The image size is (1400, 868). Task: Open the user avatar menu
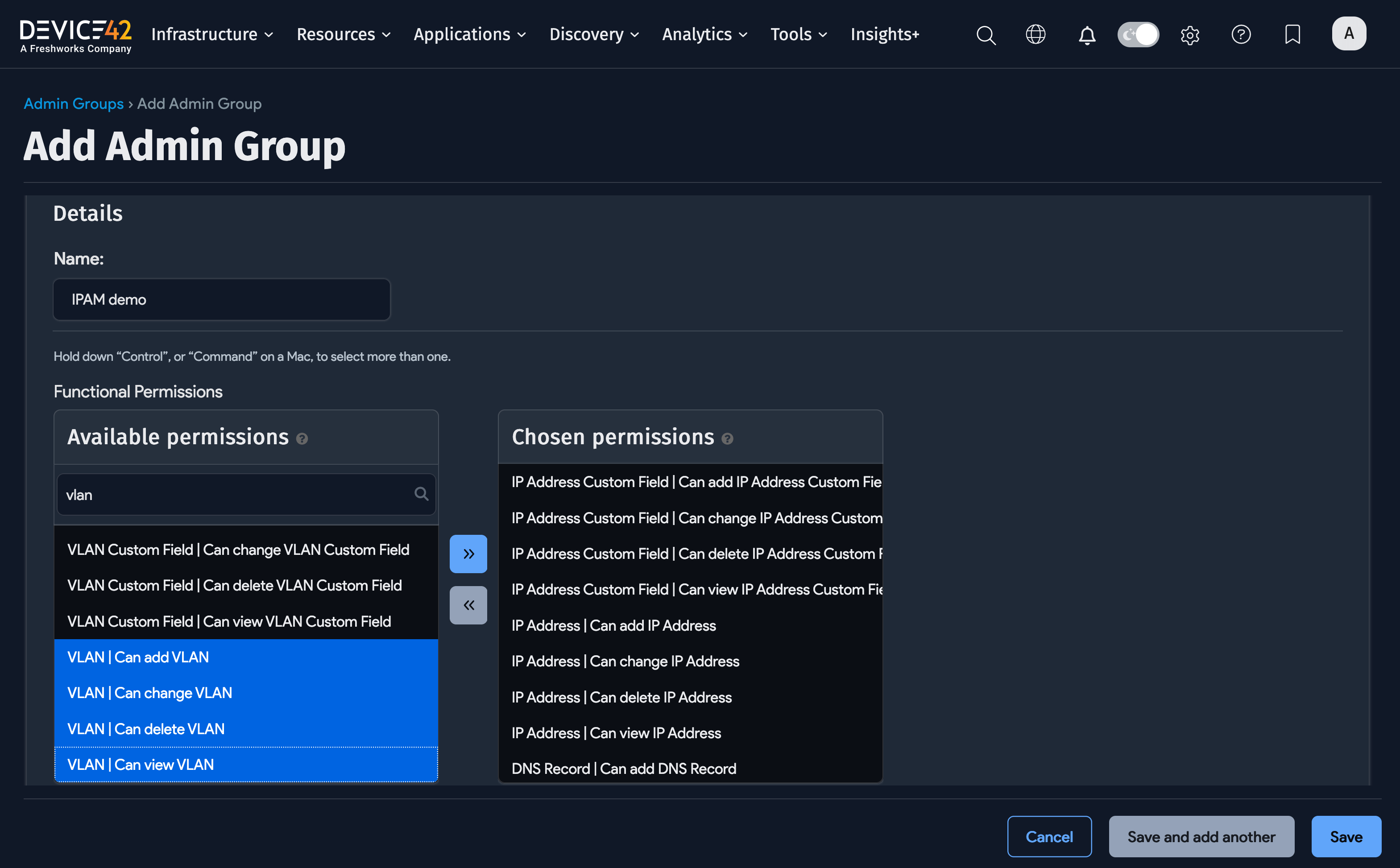pyautogui.click(x=1348, y=33)
